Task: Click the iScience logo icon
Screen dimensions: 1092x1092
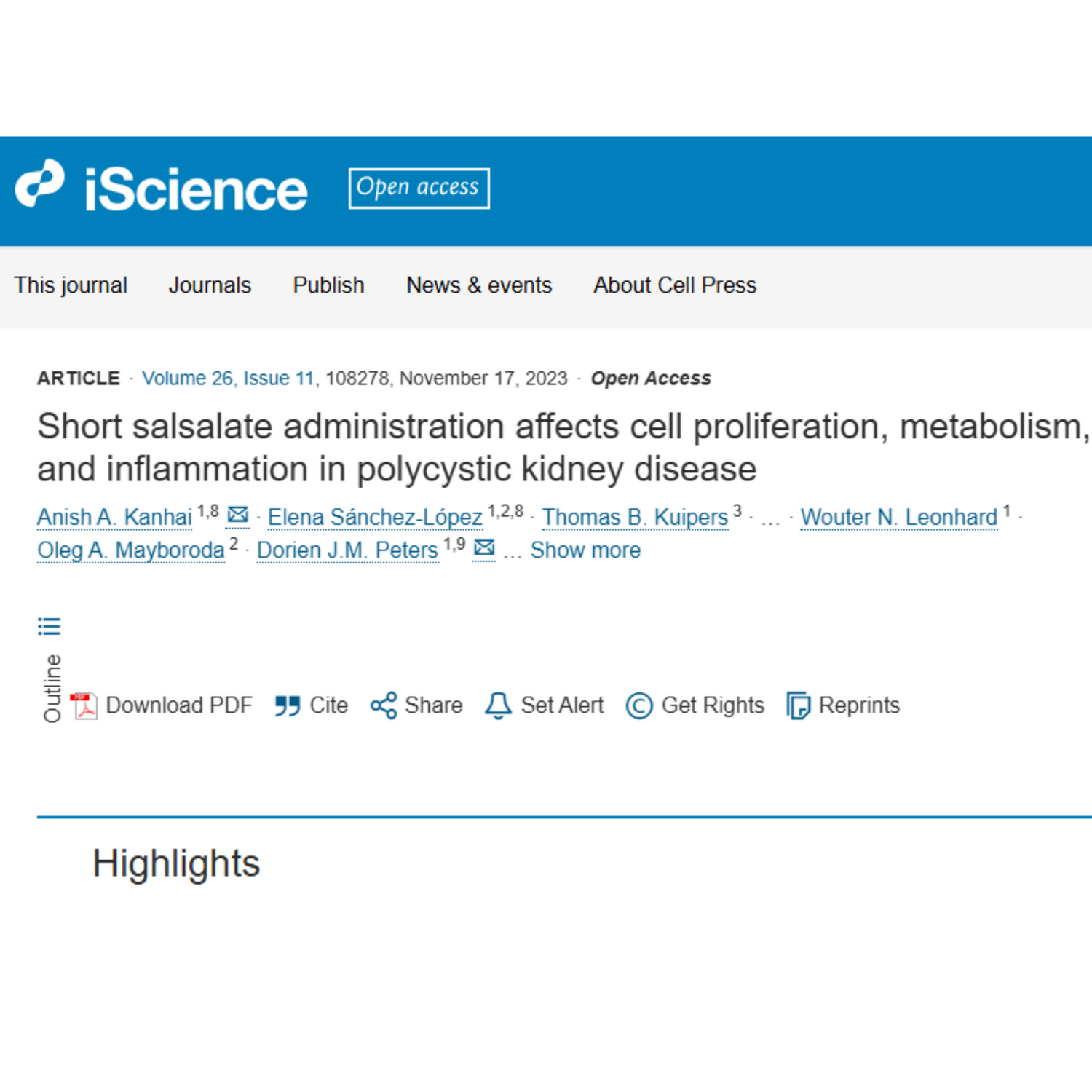Action: tap(40, 185)
